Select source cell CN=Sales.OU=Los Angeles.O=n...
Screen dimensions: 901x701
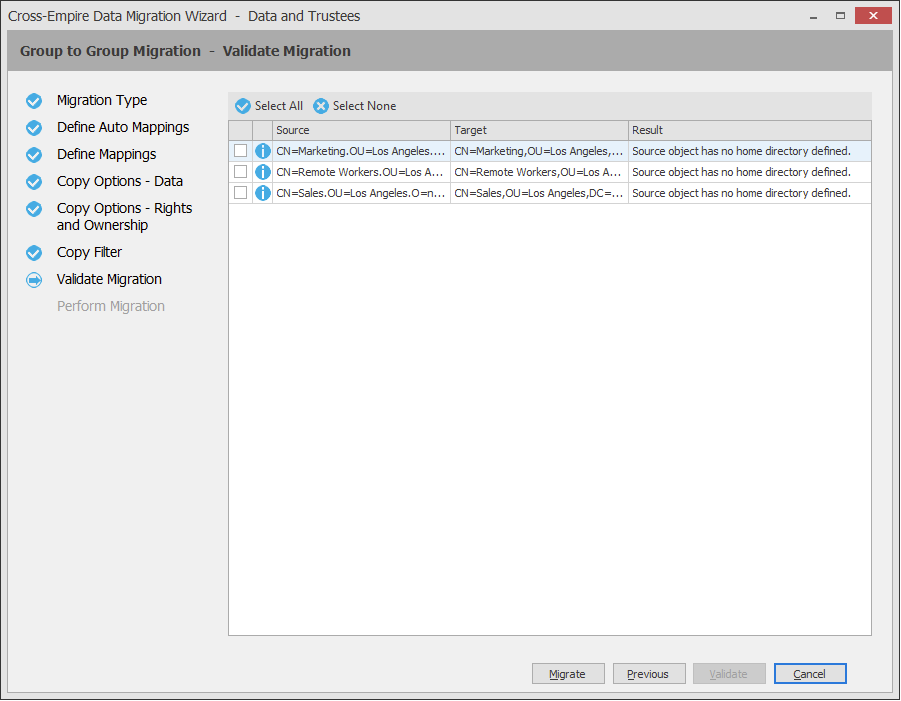tap(361, 193)
